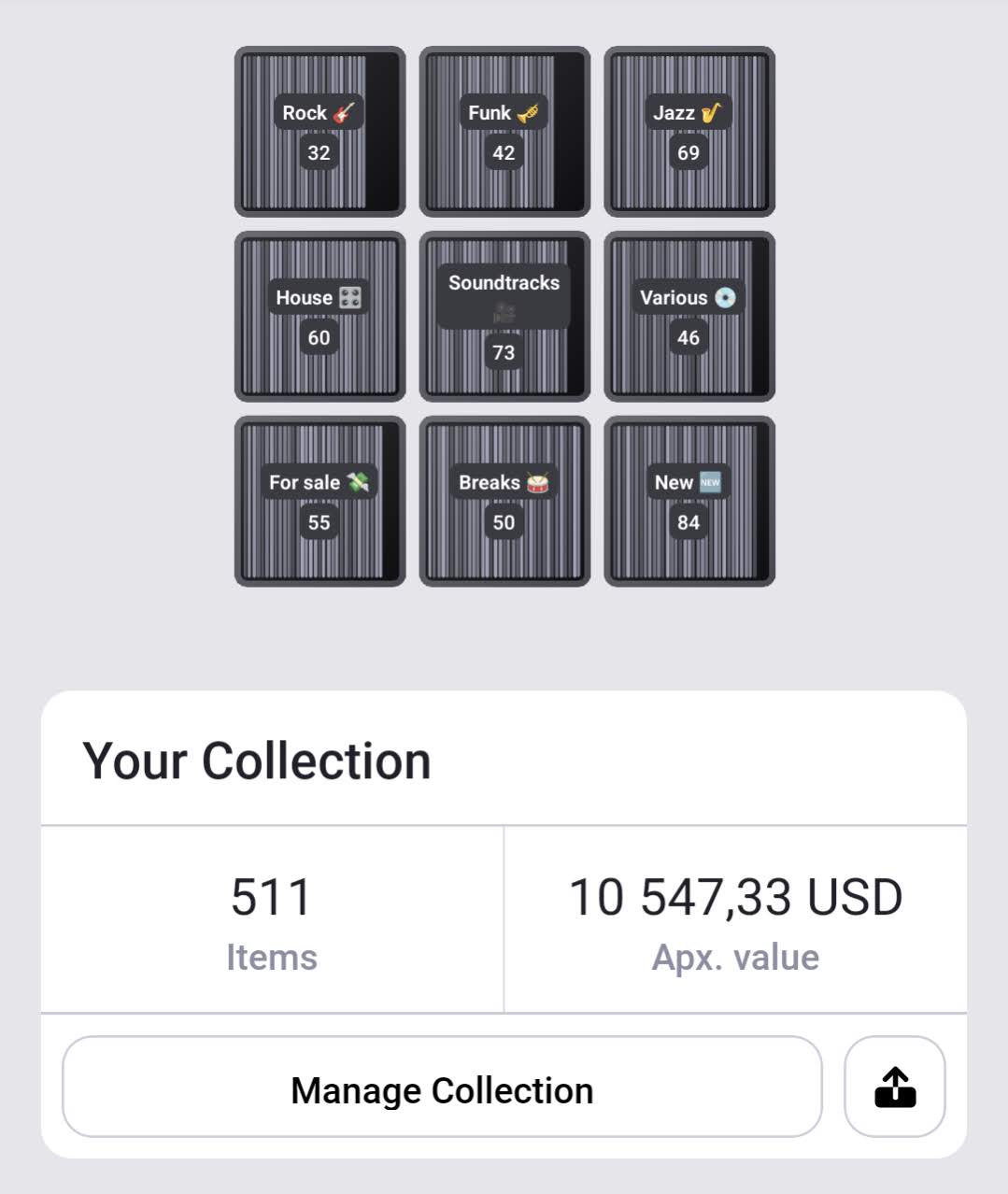Open the For sale crate thumbnail
The height and width of the screenshot is (1194, 1008).
(x=319, y=502)
